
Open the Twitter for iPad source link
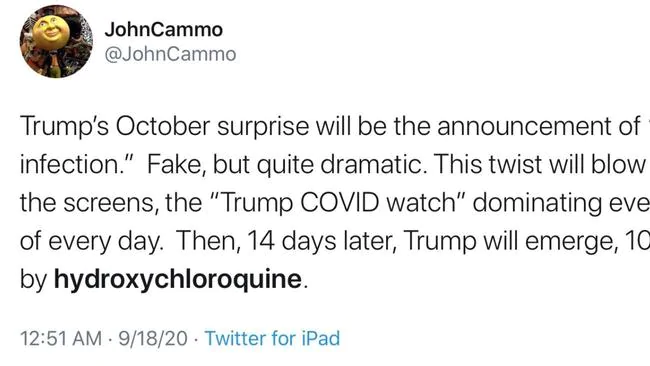(272, 338)
